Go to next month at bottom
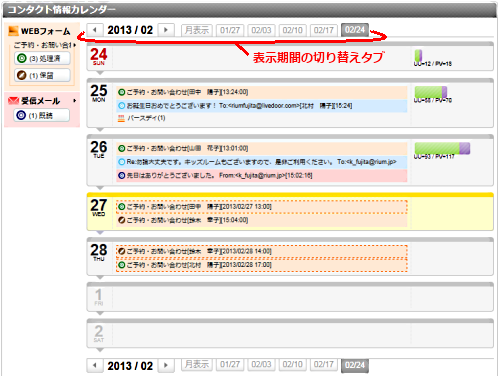 166,365
